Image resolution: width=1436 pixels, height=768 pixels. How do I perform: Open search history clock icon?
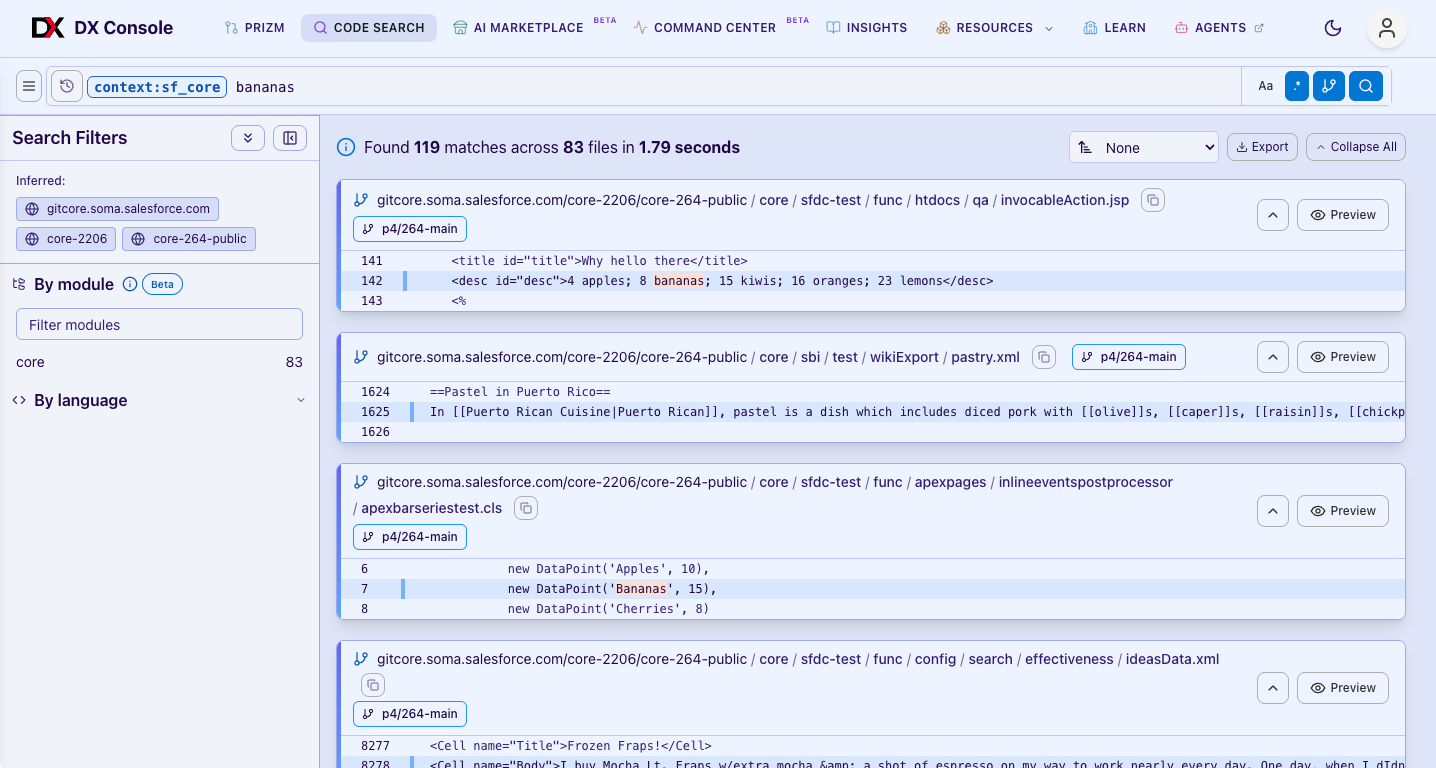click(67, 86)
